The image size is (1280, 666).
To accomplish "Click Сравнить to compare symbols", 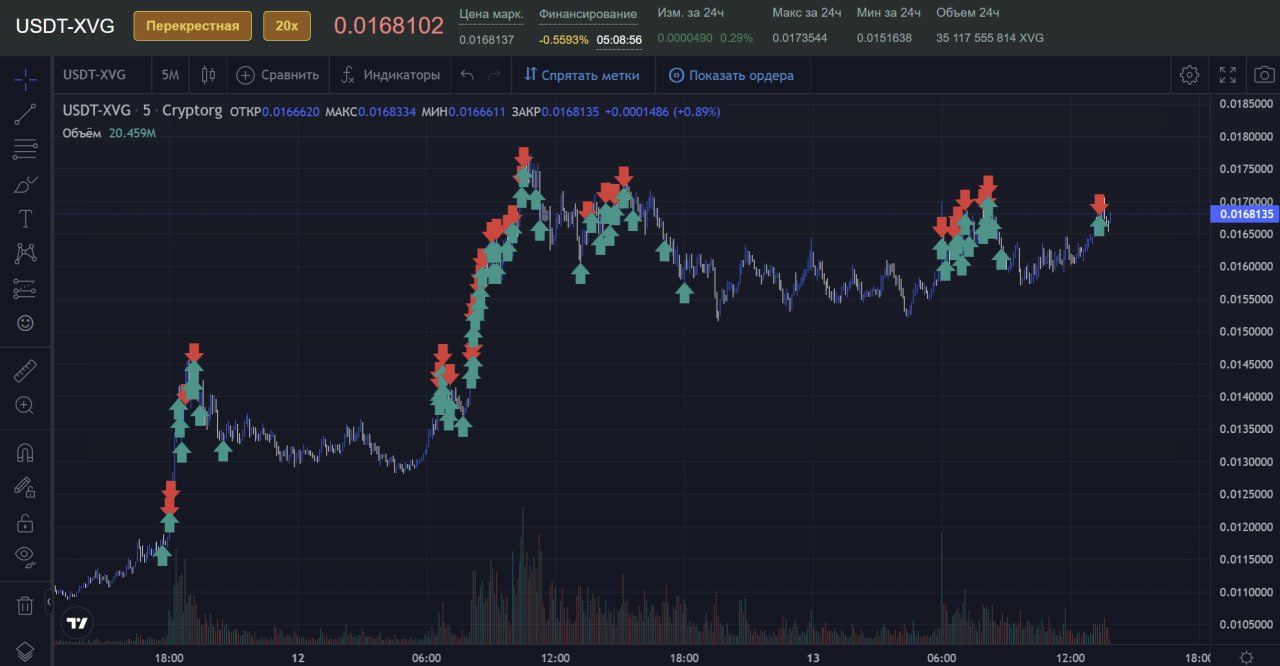I will point(278,75).
